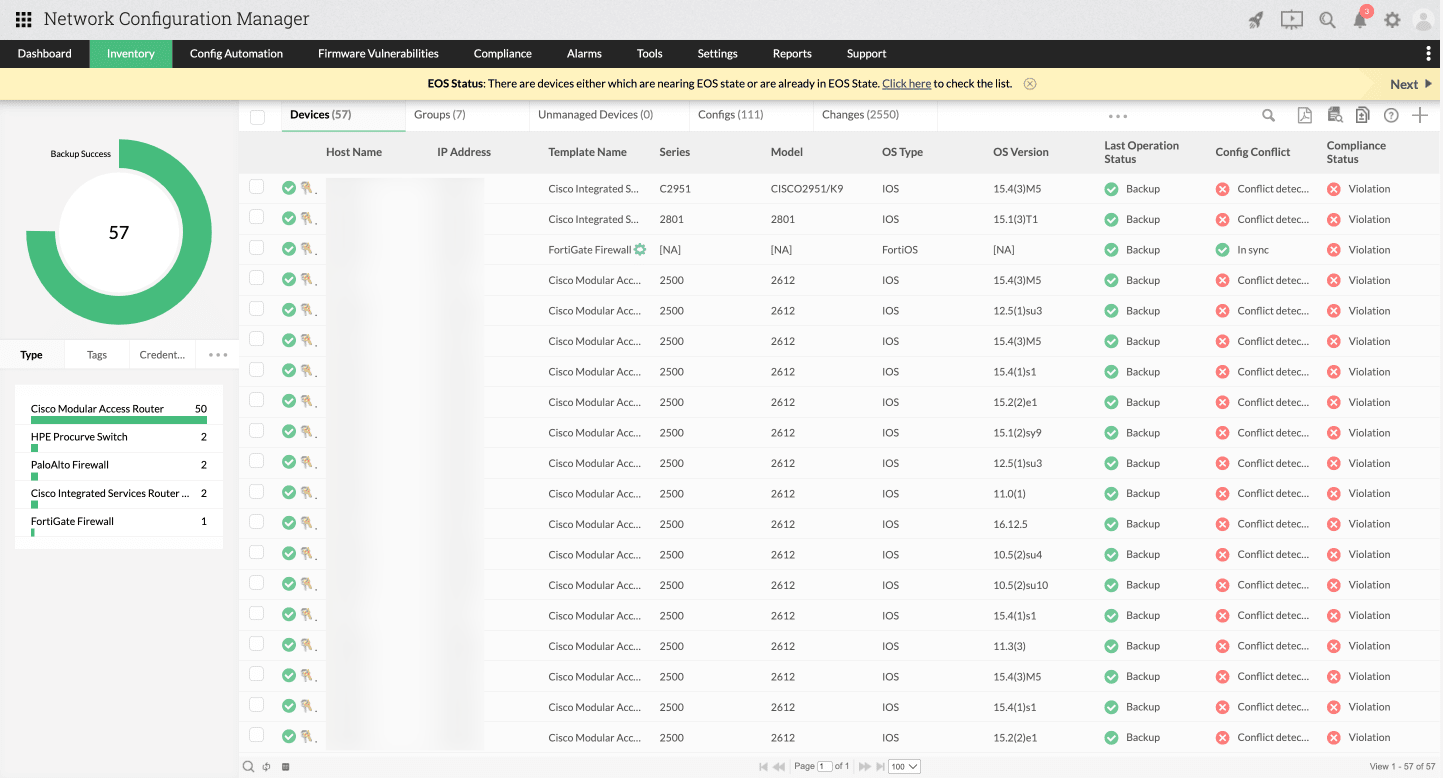Check the box for the C2951 device row
The height and width of the screenshot is (778, 1443).
coord(257,187)
